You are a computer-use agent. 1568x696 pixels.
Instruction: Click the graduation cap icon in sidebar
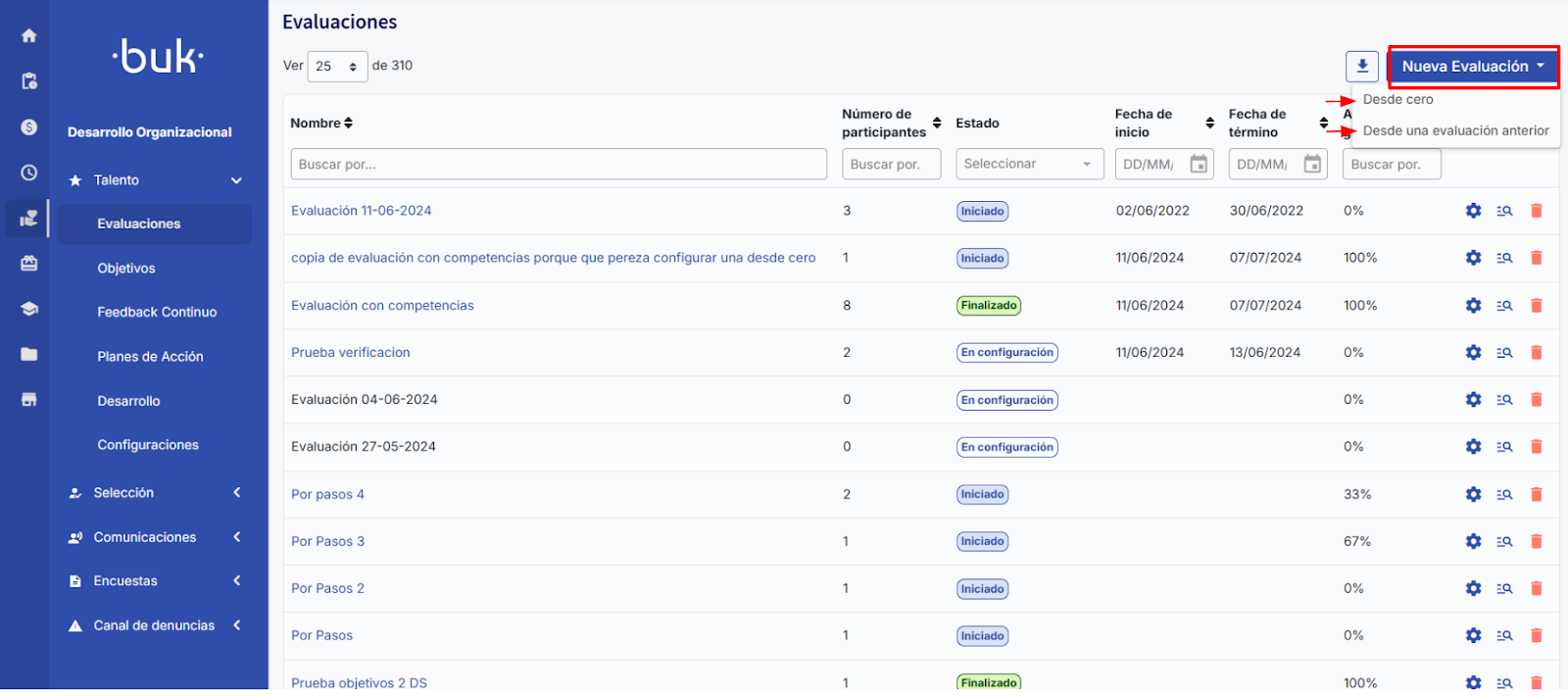29,309
